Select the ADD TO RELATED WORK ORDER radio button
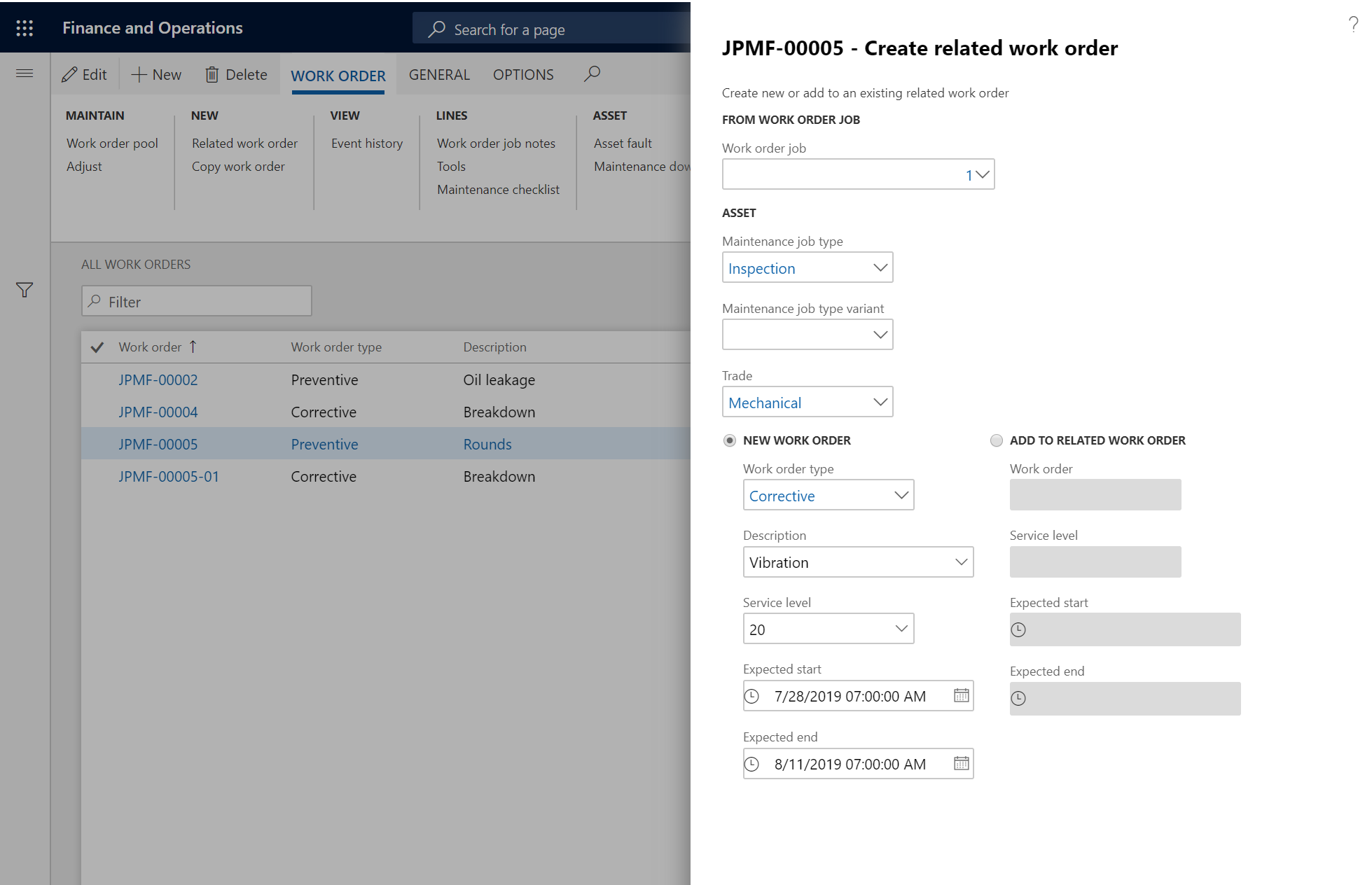This screenshot has width=1372, height=885. 997,440
